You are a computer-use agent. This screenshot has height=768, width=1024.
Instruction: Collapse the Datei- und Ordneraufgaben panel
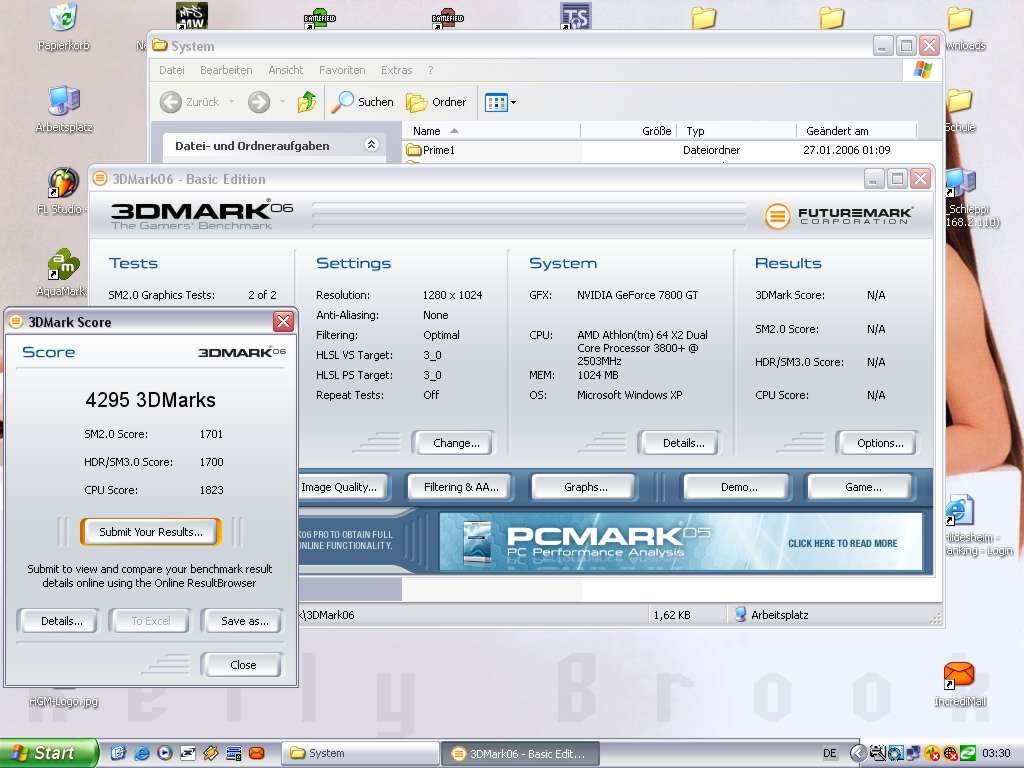coord(372,145)
